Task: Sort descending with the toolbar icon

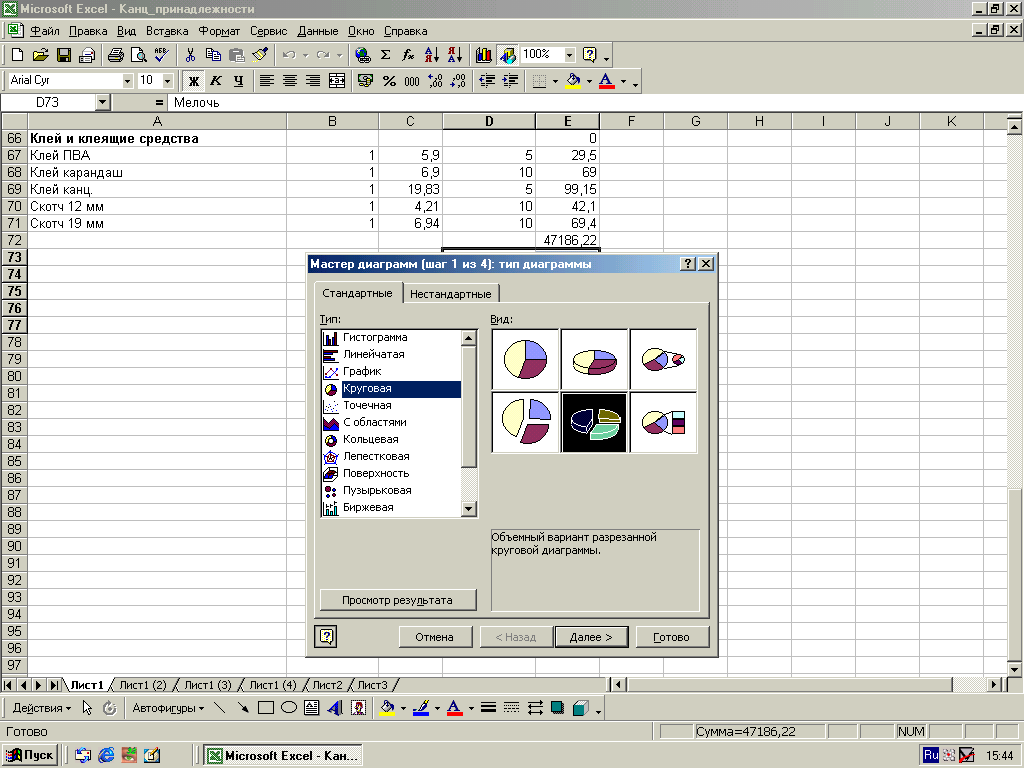Action: tap(455, 55)
